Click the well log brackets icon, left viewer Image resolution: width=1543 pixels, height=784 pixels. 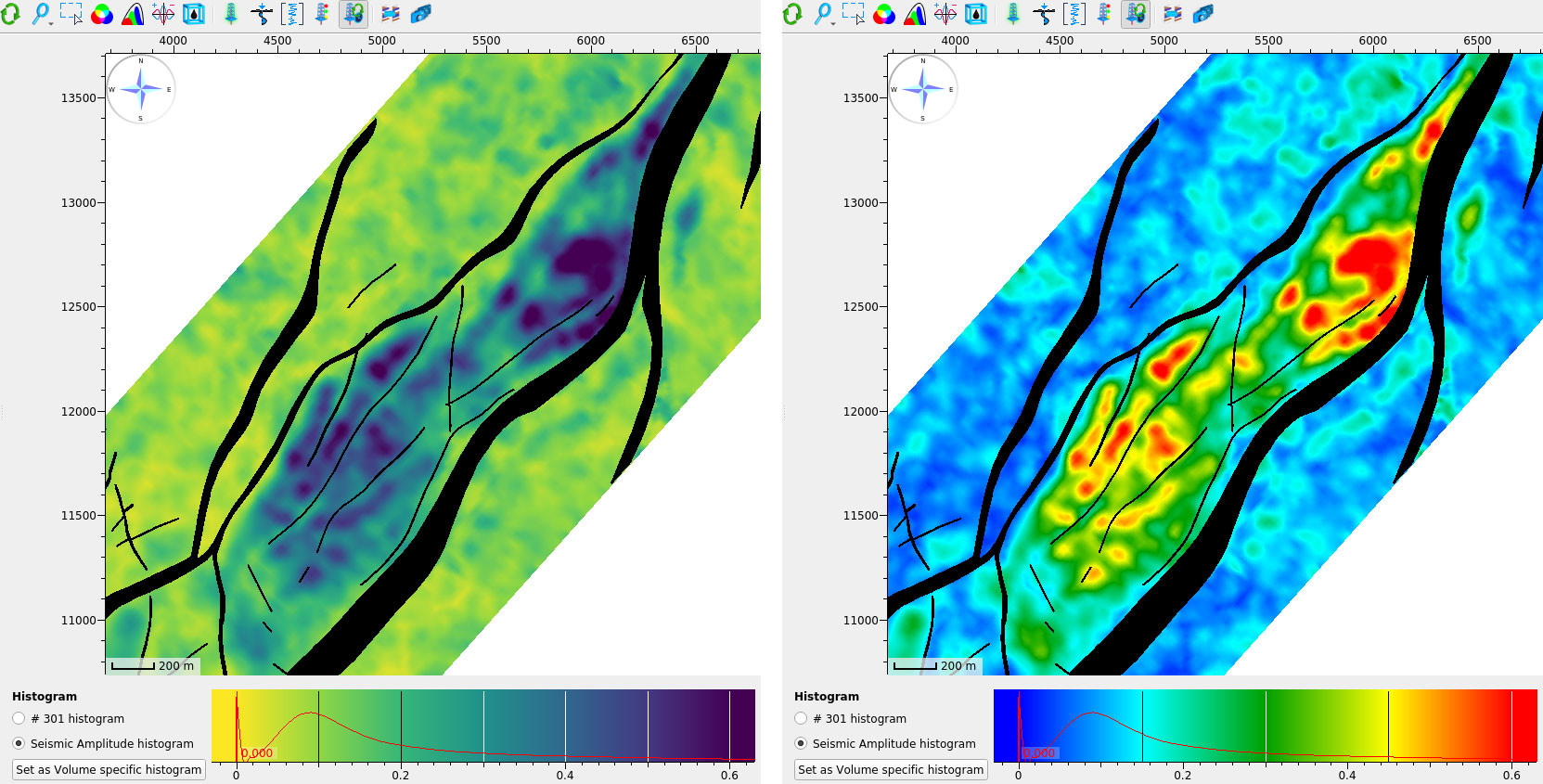coord(292,14)
